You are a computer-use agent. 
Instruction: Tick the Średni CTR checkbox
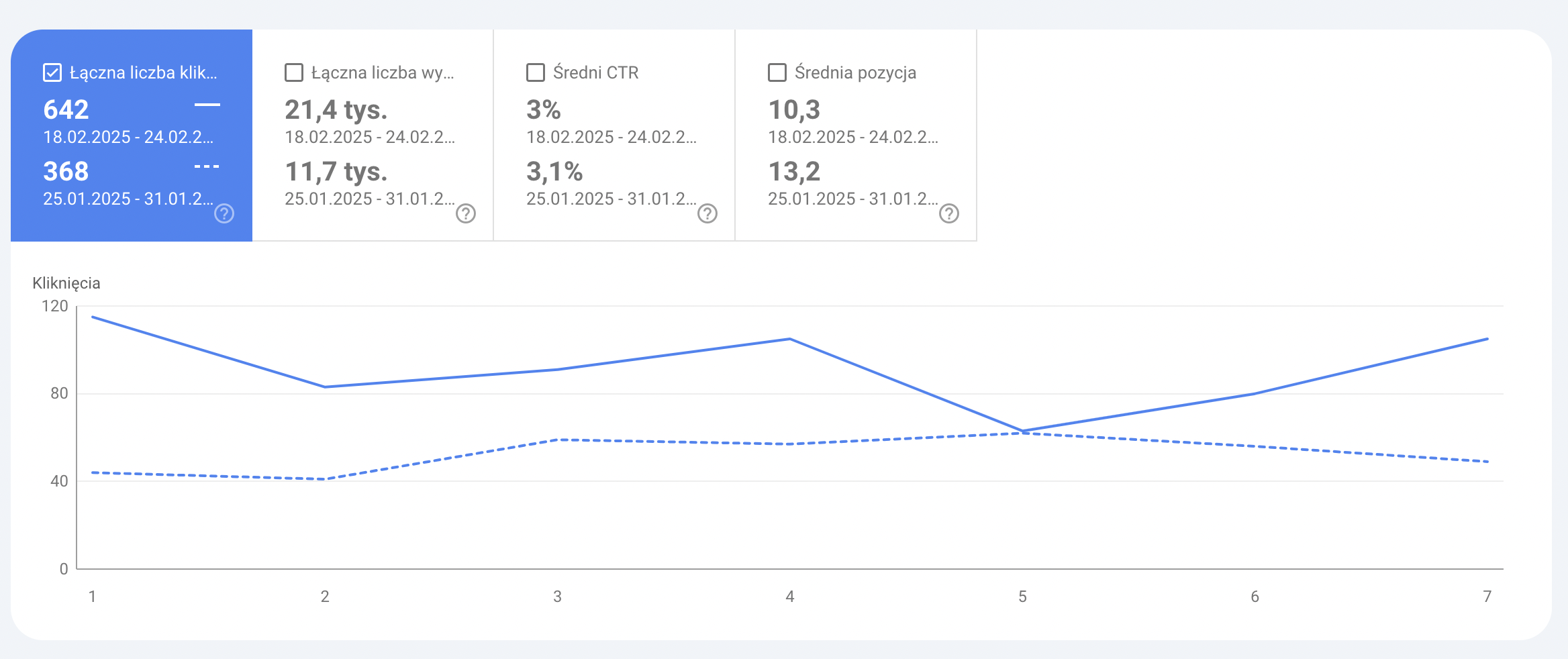click(536, 72)
